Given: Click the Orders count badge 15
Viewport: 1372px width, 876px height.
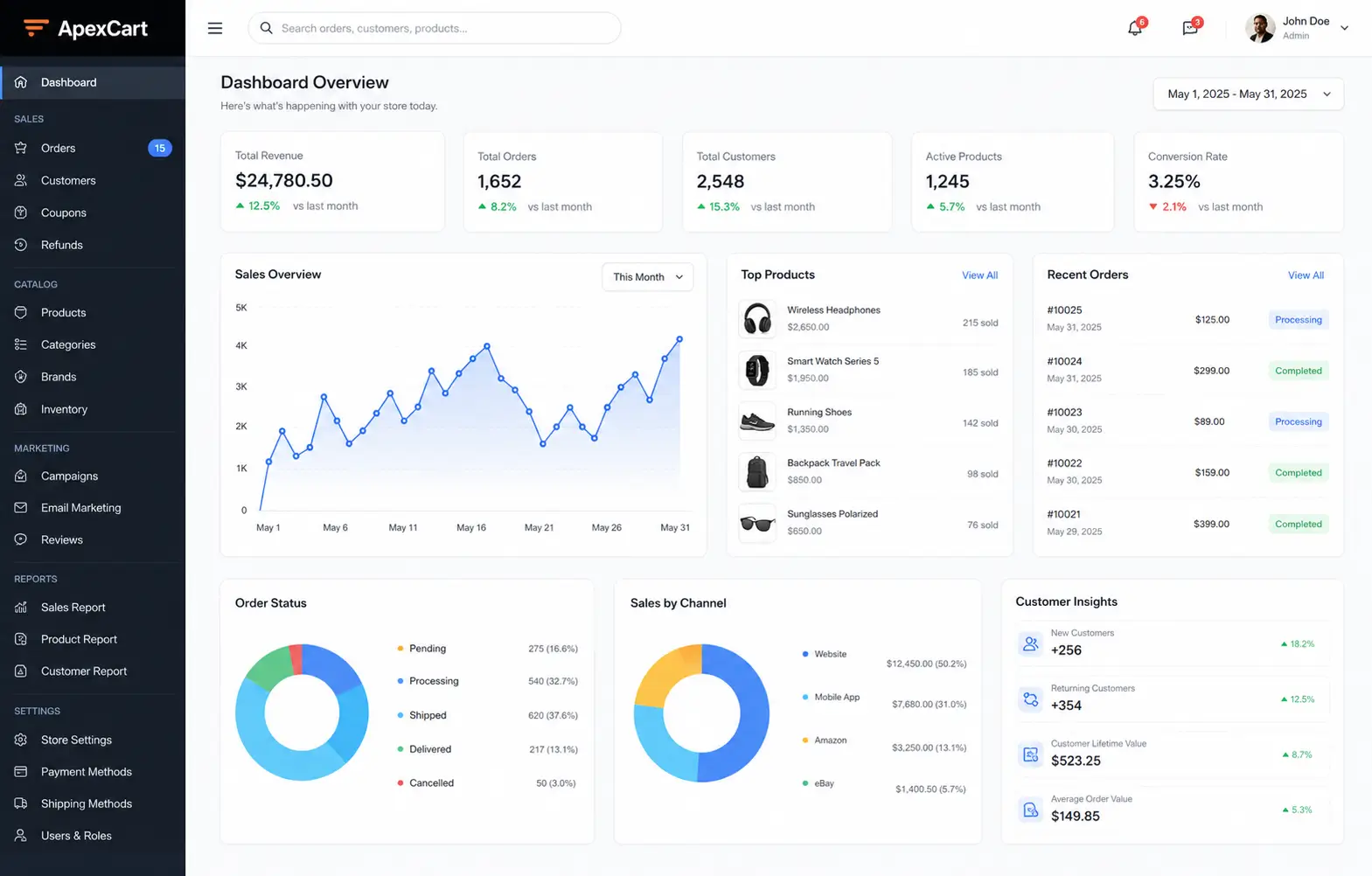Looking at the screenshot, I should point(160,148).
